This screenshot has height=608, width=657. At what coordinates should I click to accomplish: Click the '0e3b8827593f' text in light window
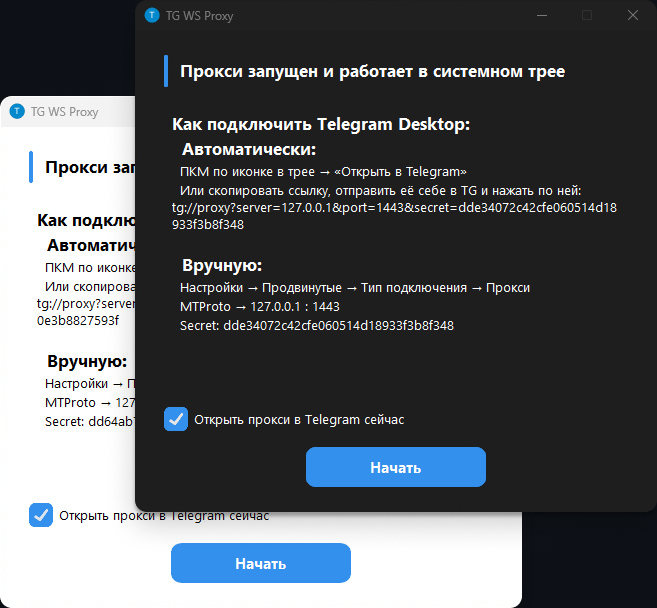(78, 321)
